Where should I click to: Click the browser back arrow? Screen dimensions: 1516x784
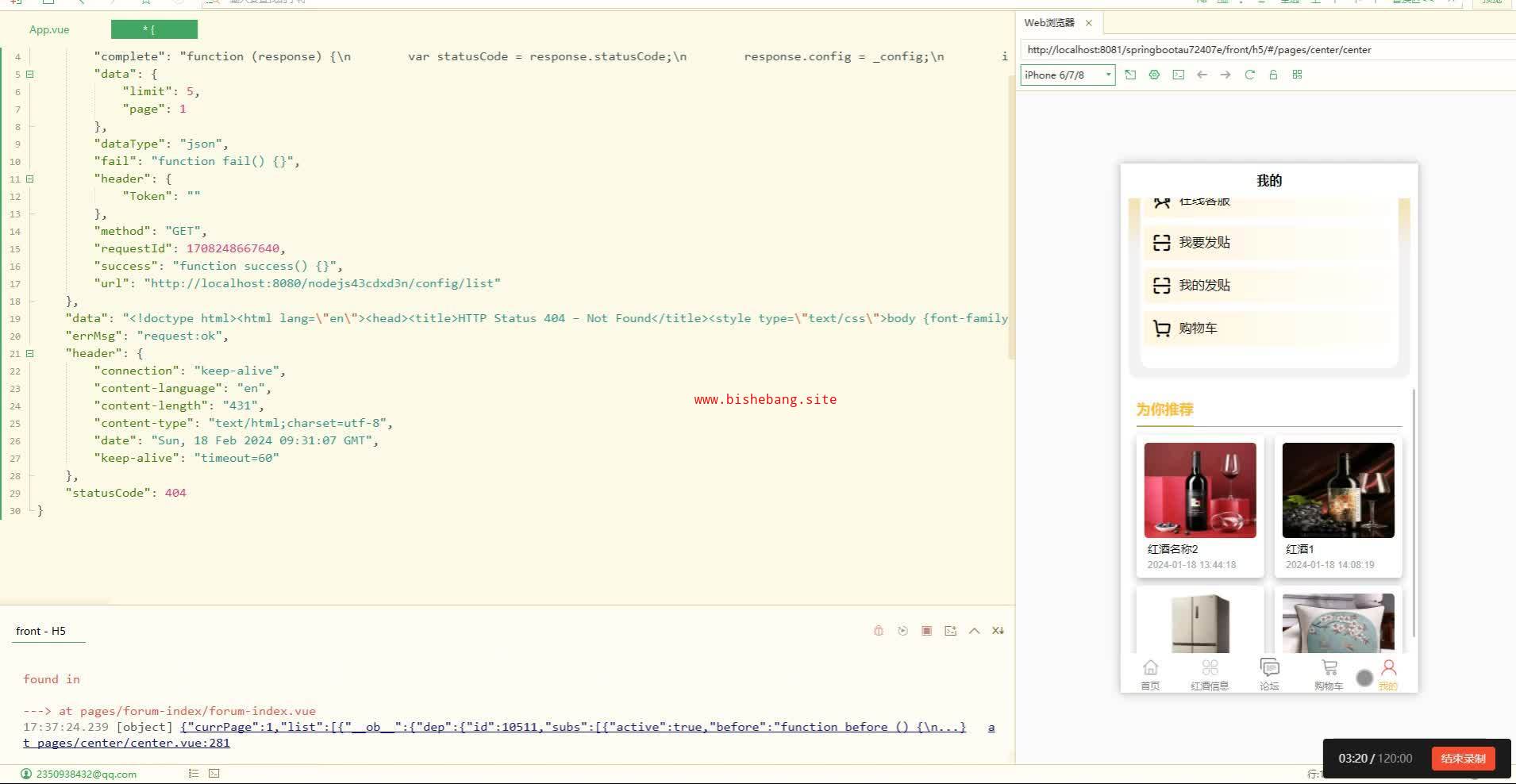point(1202,75)
